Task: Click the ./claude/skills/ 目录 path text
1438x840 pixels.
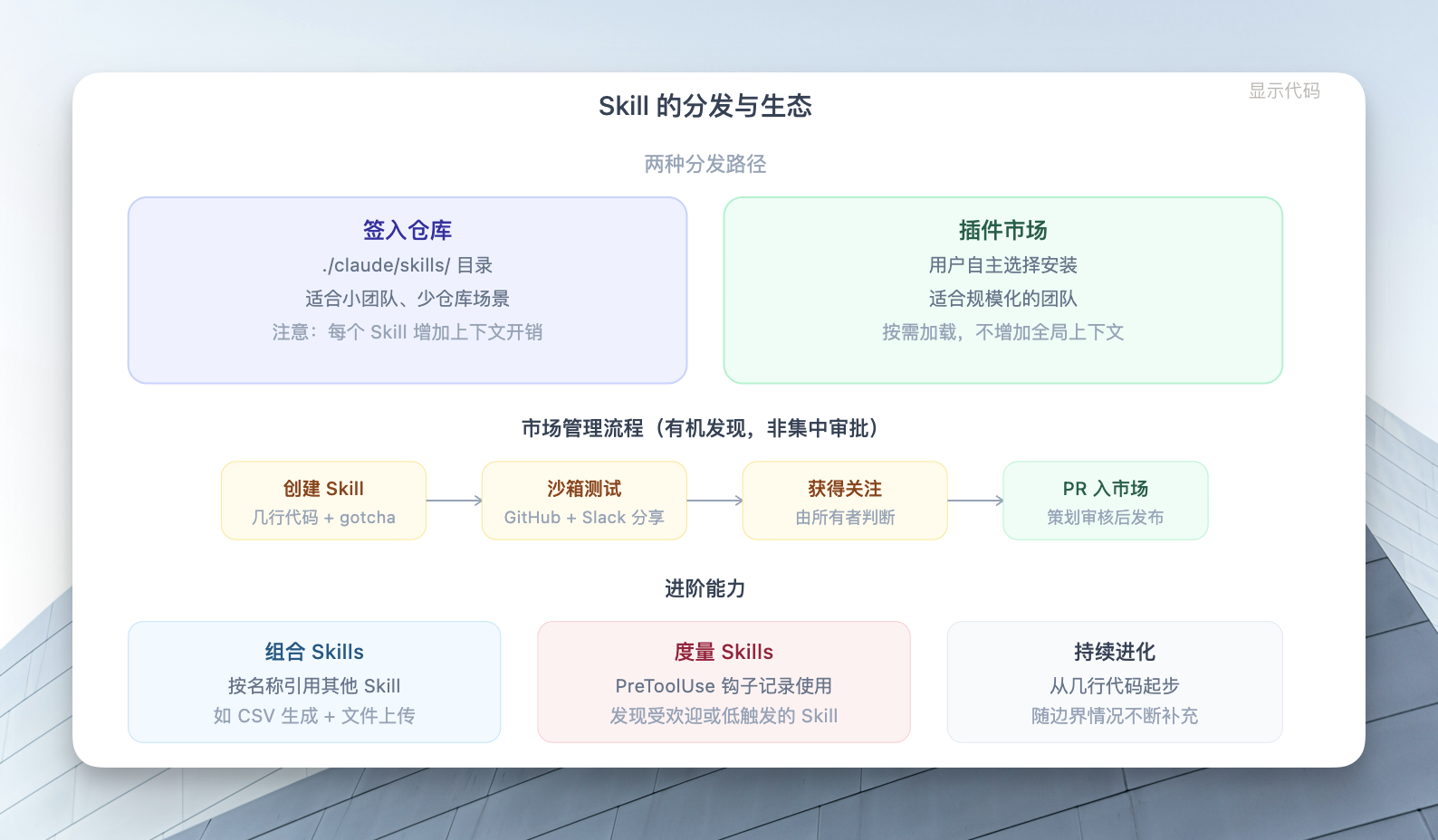Action: (x=407, y=265)
